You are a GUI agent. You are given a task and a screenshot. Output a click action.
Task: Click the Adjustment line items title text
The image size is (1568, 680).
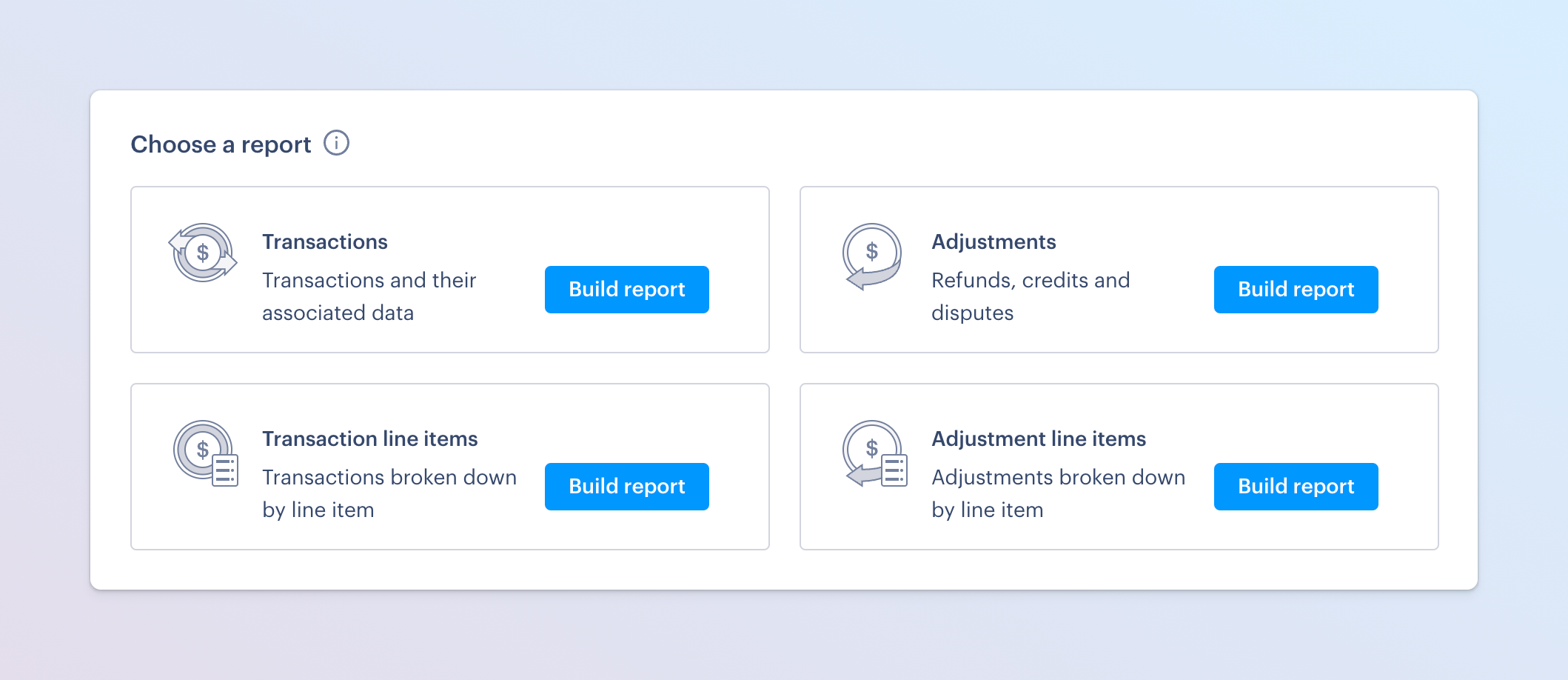click(x=1039, y=439)
